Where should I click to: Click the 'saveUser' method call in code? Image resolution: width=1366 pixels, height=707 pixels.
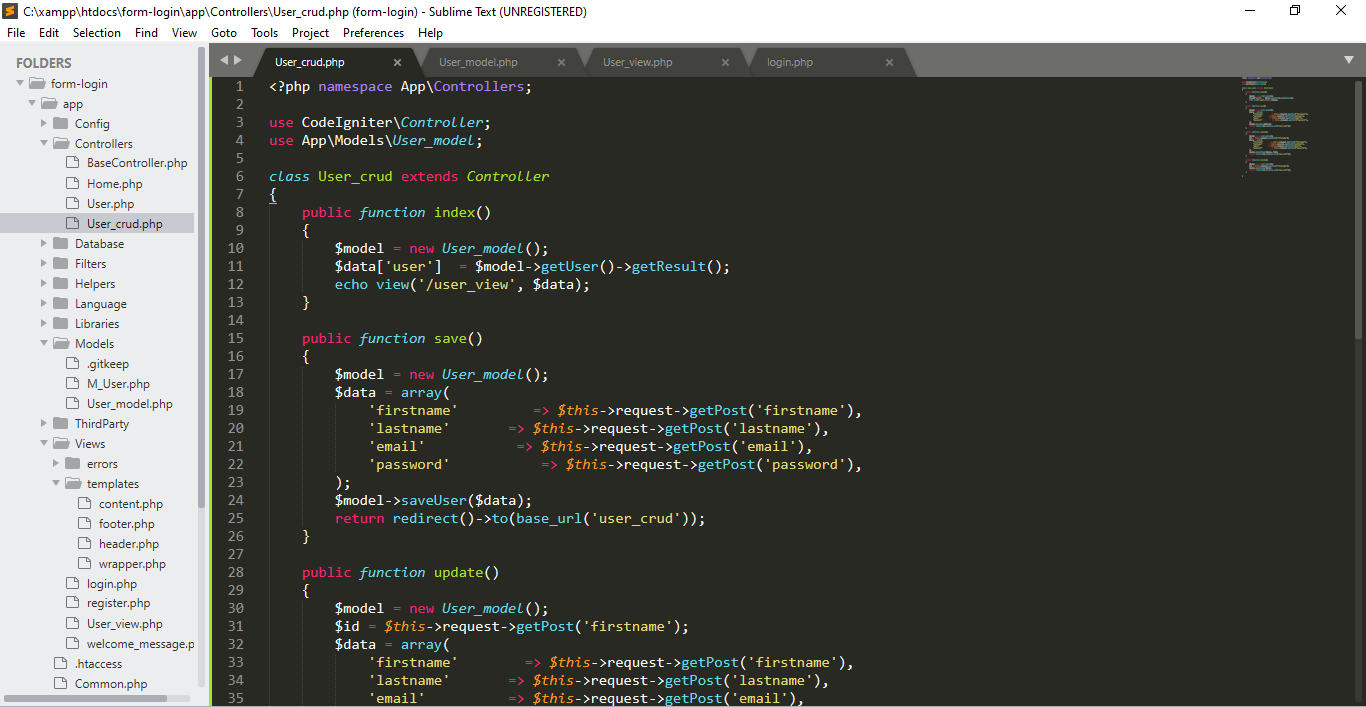[434, 500]
